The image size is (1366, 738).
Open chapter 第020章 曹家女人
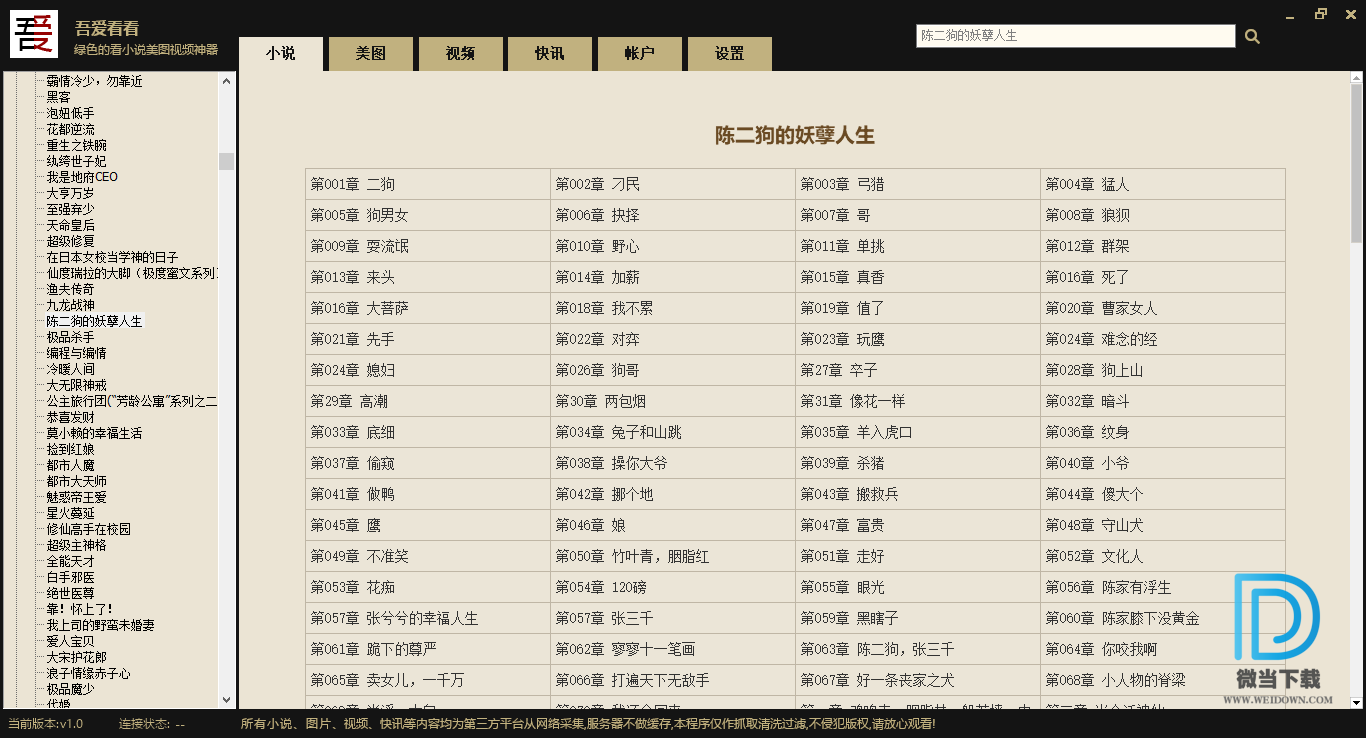[x=1101, y=308]
